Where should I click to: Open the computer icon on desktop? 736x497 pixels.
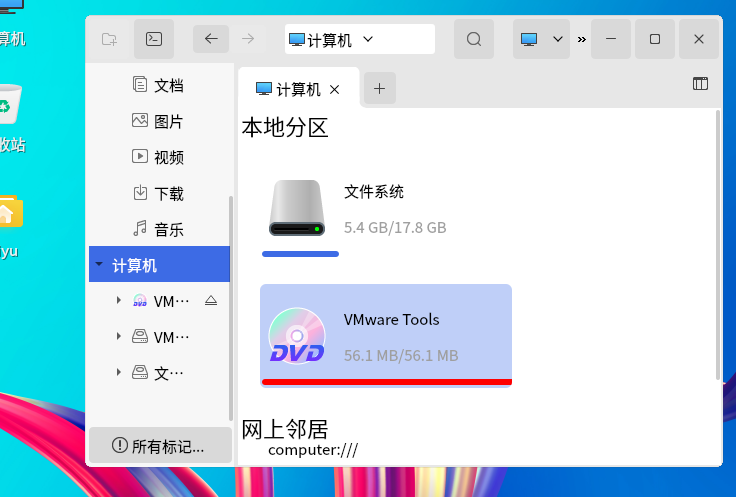click(12, 7)
